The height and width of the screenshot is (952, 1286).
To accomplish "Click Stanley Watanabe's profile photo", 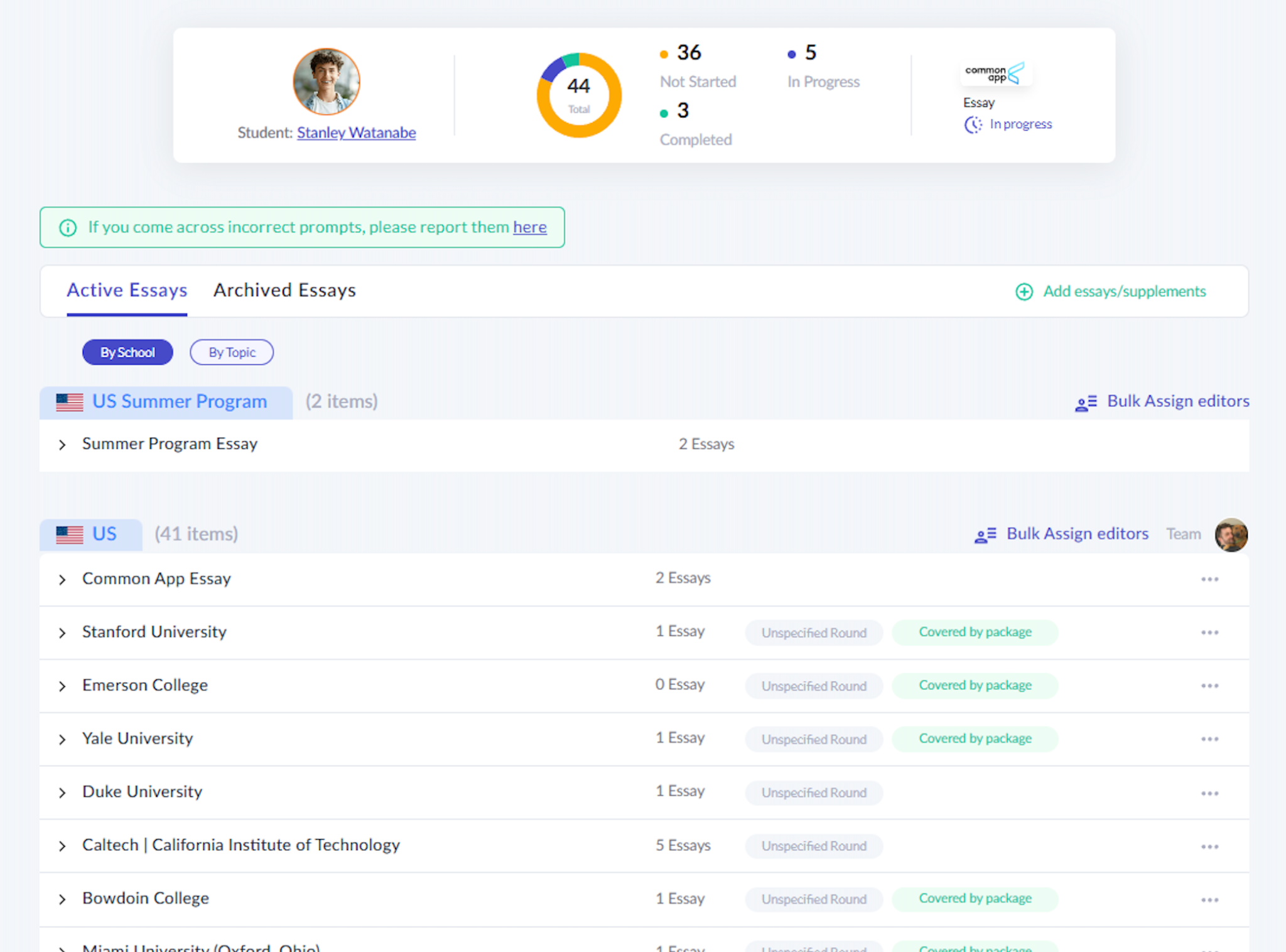I will [327, 82].
